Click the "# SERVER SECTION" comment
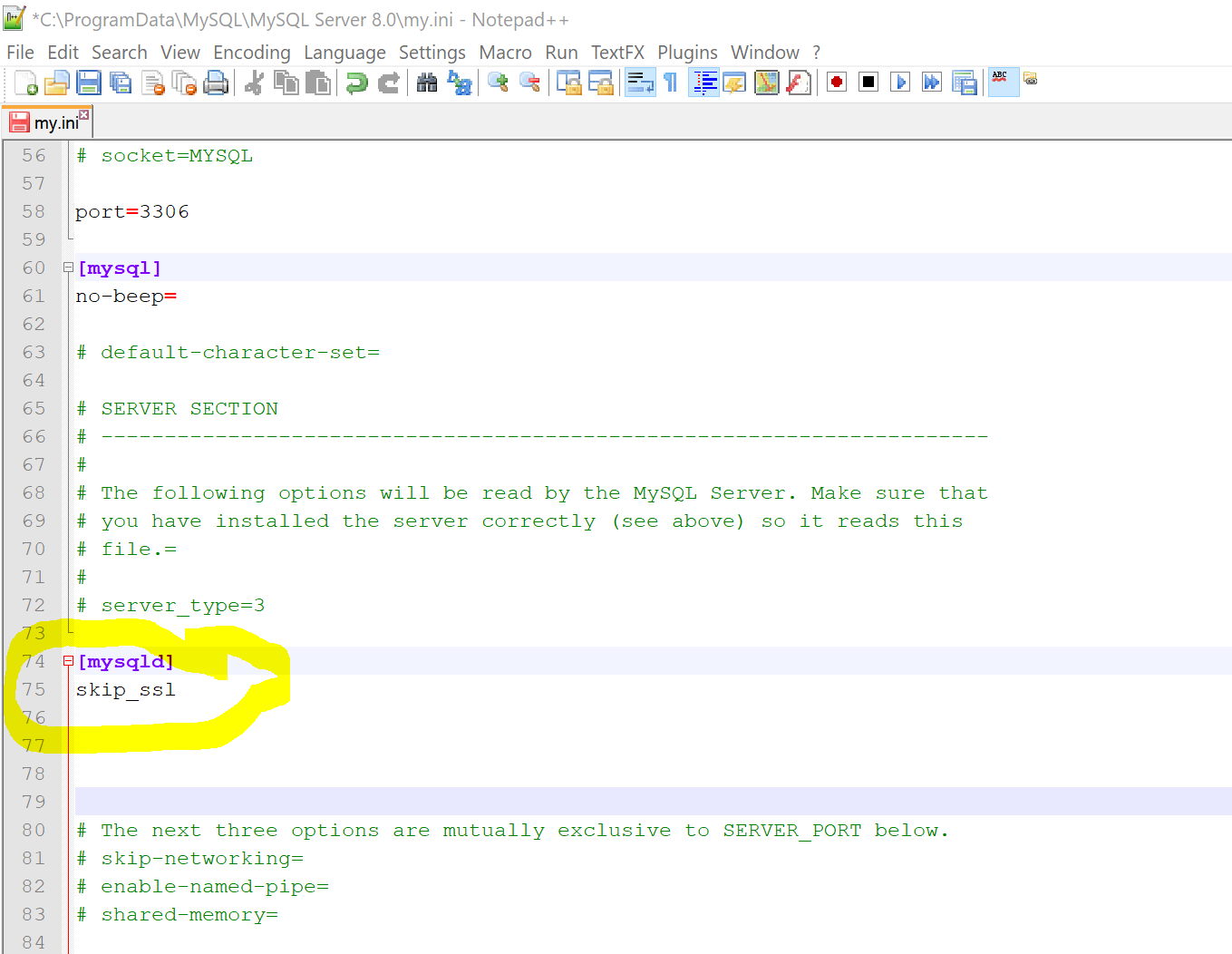The height and width of the screenshot is (954, 1232). click(x=177, y=409)
